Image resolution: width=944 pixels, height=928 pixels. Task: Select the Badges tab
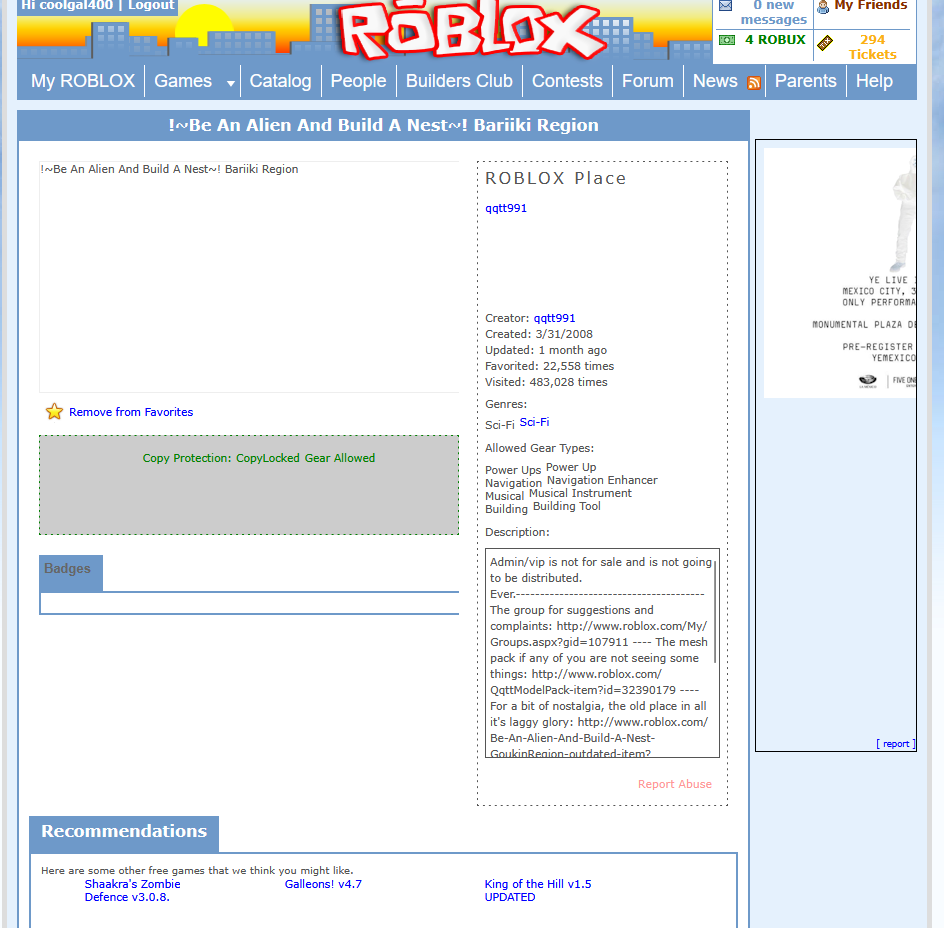(68, 569)
